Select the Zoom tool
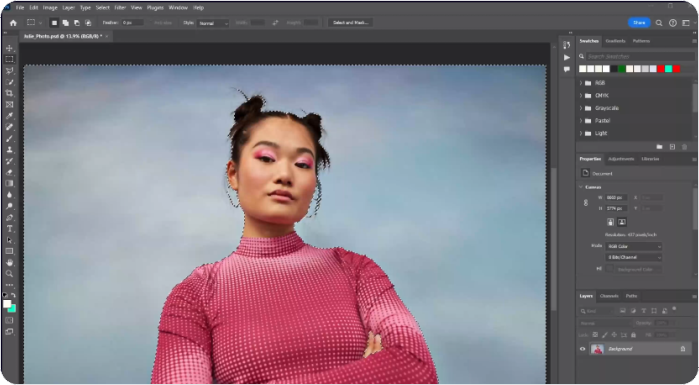Viewport: 699px width, 385px height. (x=9, y=274)
